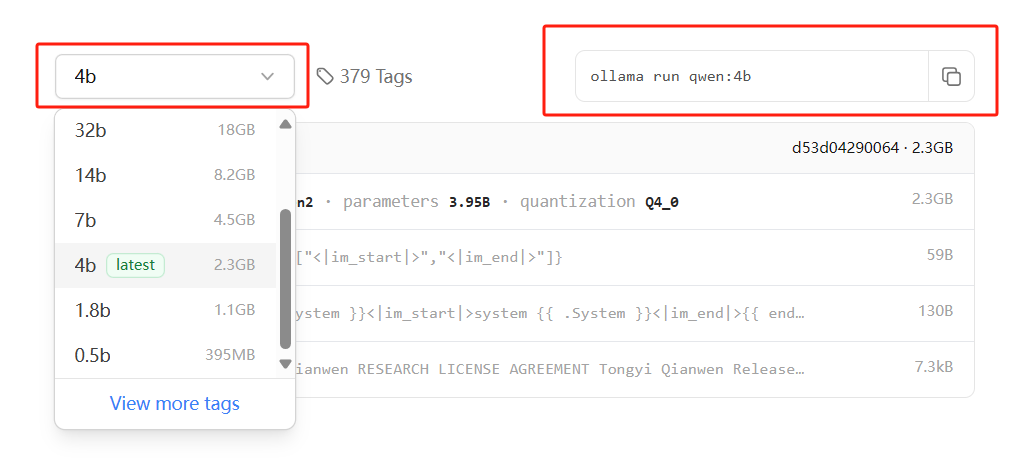Click the dropdown list scroll down arrow
This screenshot has width=1029, height=476.
(285, 363)
